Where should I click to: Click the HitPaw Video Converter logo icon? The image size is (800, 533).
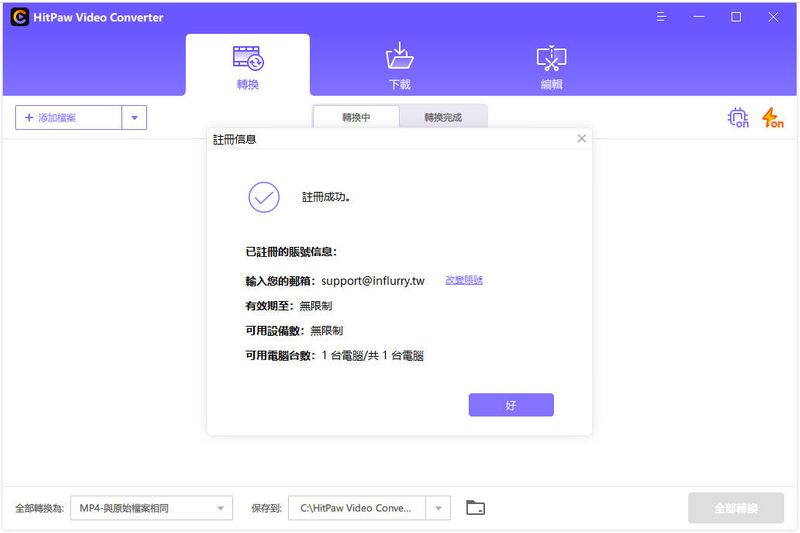pos(19,17)
